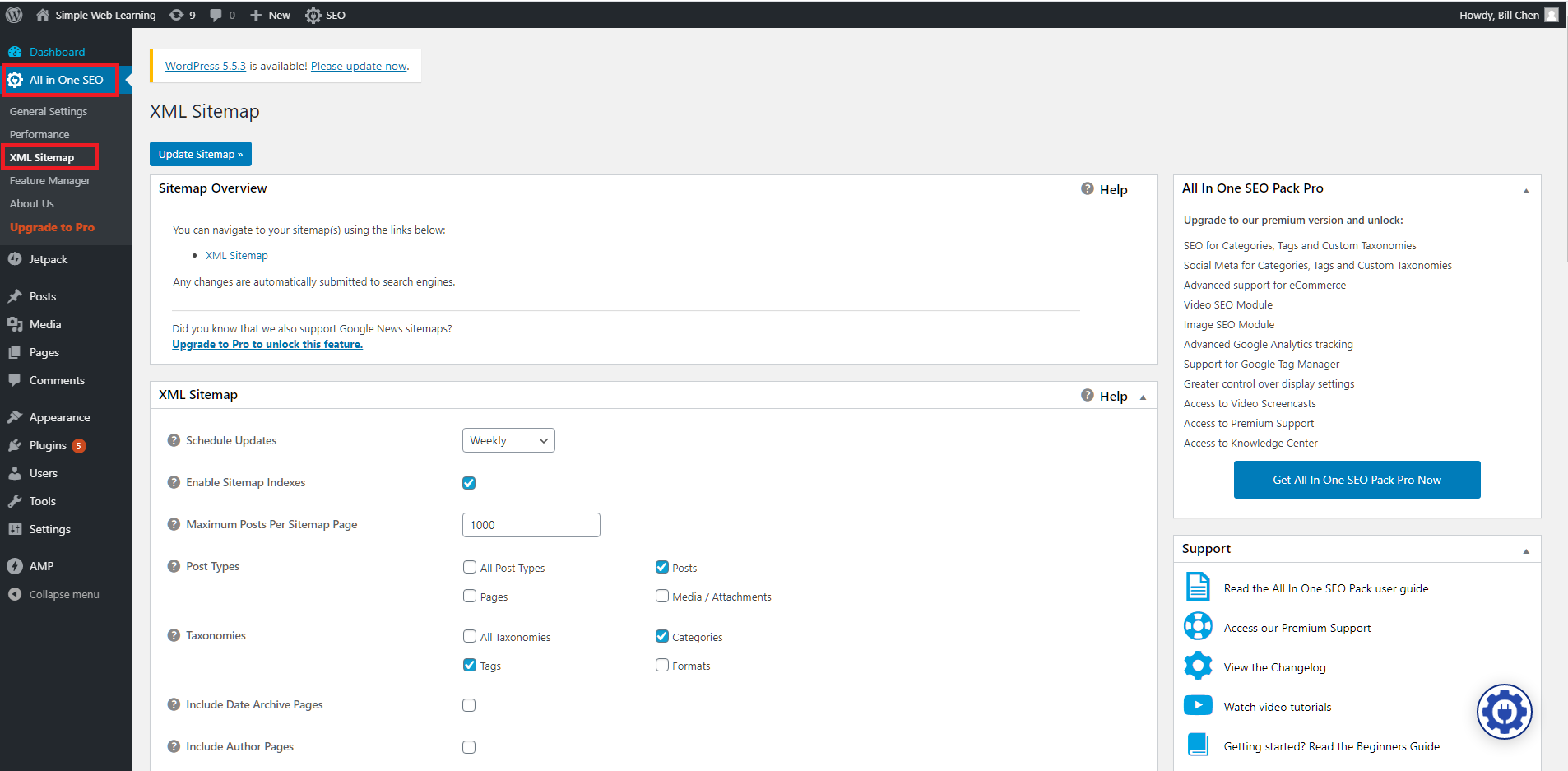
Task: Click the AMP lightning icon in sidebar
Action: pos(15,566)
